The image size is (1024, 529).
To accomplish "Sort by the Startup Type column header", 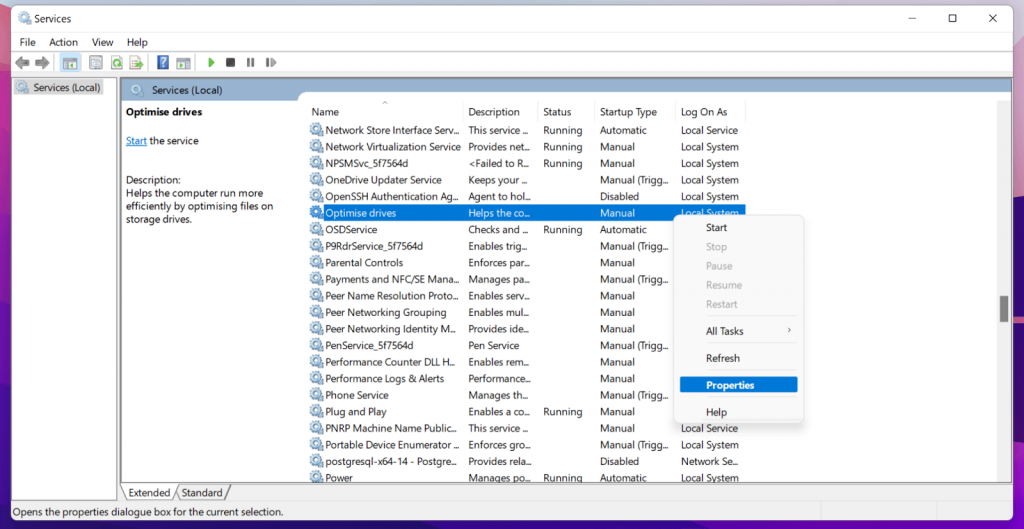I will tap(635, 112).
